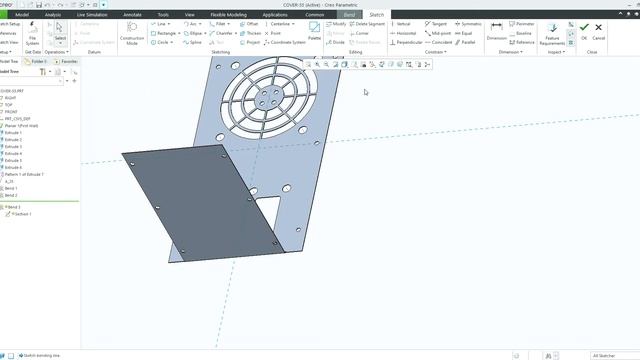Viewport: 640px width, 360px height.
Task: Activate the Ellipse tool
Action: click(193, 33)
